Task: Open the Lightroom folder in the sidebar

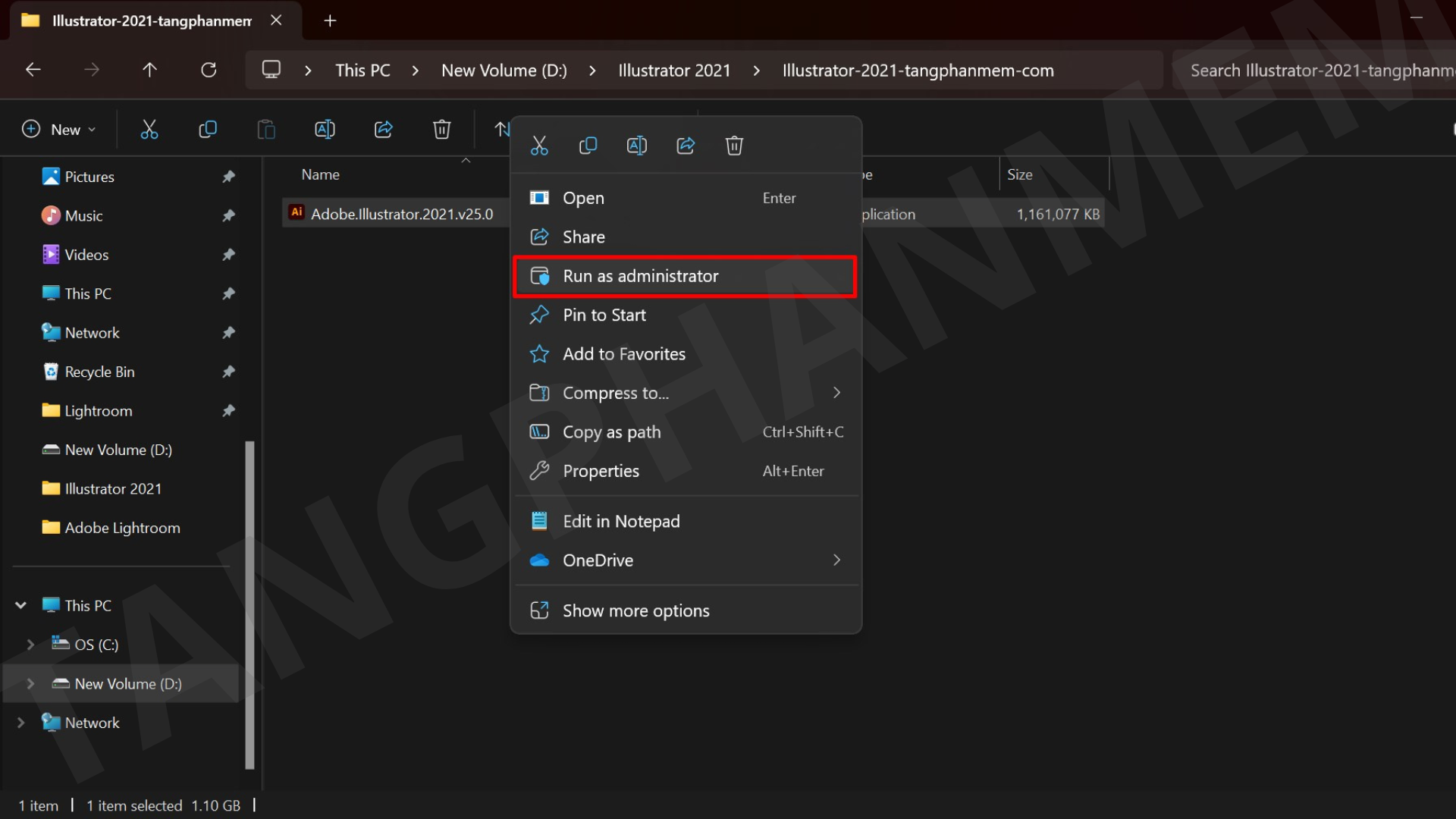Action: (x=98, y=411)
